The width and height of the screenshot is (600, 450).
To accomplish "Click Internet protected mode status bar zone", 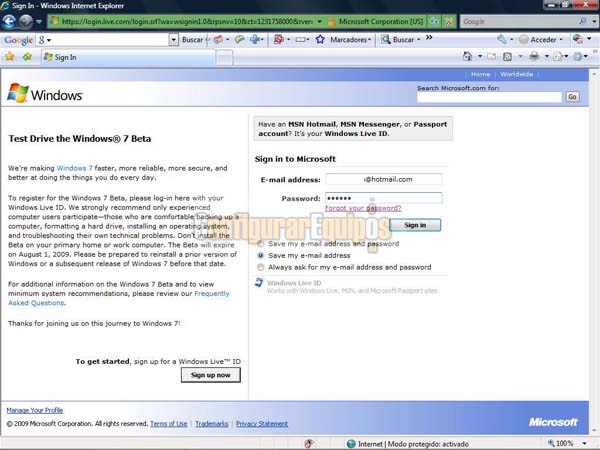I will (x=407, y=444).
